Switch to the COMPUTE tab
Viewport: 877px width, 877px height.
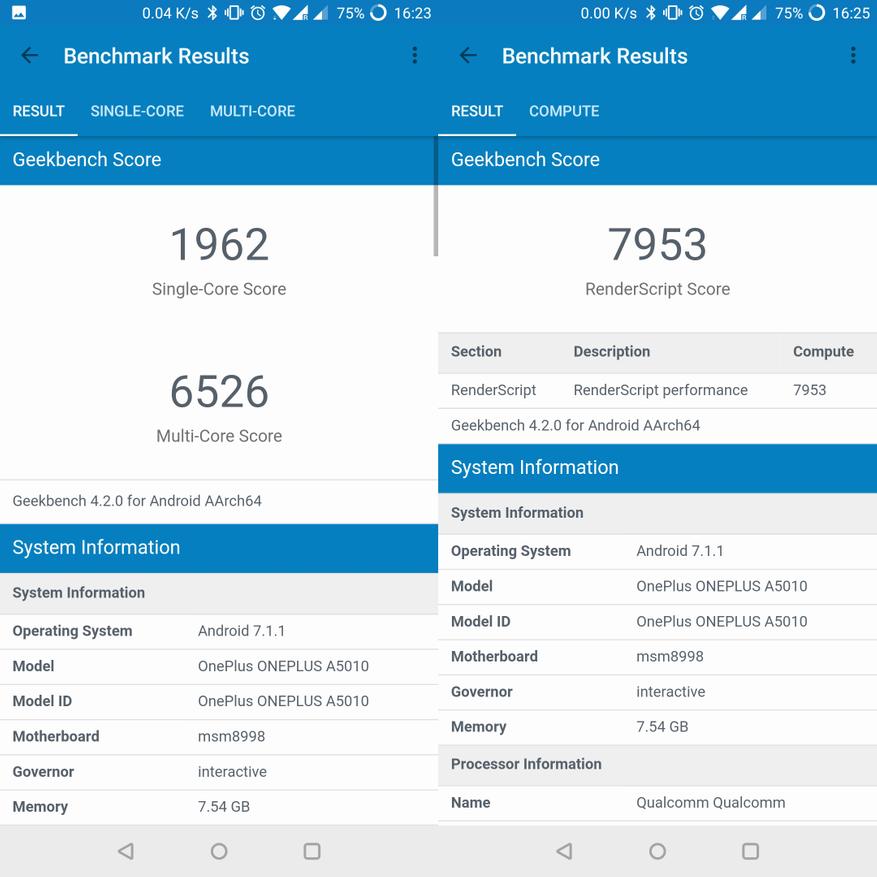(x=564, y=111)
